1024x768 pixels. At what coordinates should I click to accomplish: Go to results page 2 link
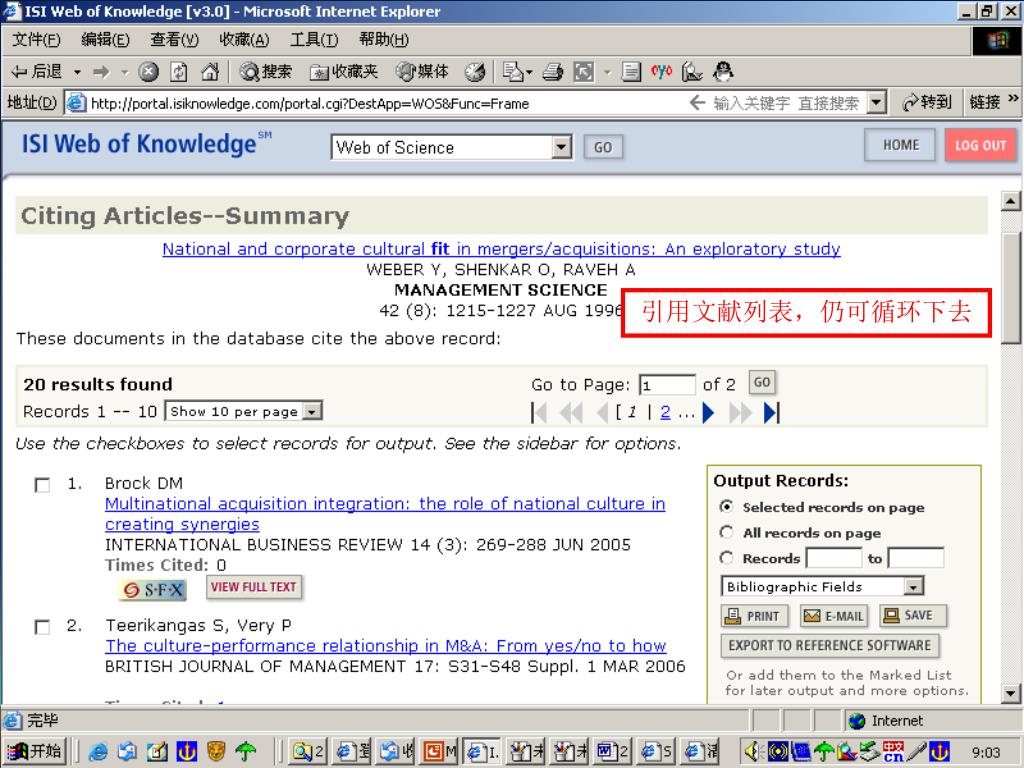pyautogui.click(x=665, y=413)
